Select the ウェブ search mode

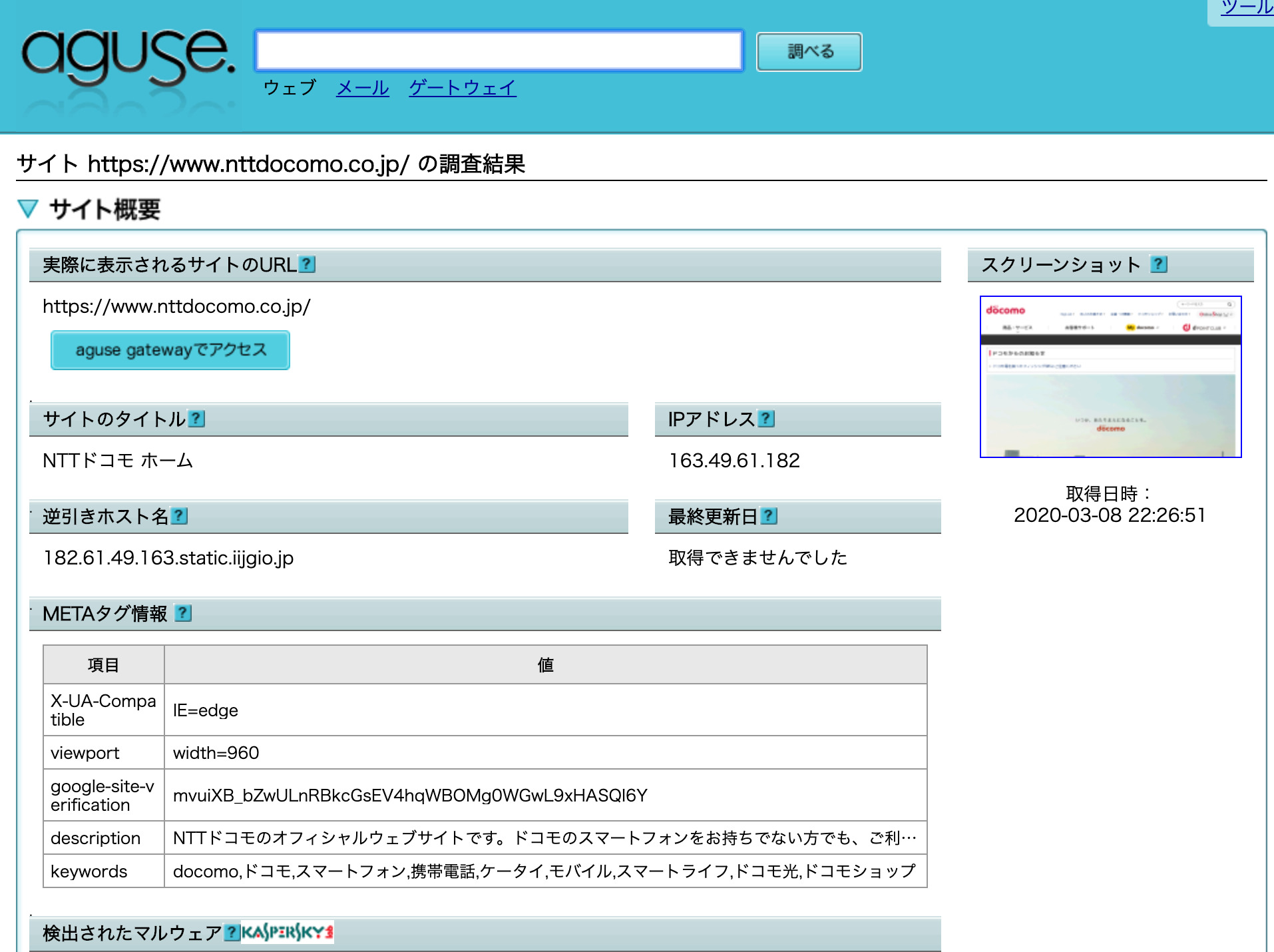290,88
